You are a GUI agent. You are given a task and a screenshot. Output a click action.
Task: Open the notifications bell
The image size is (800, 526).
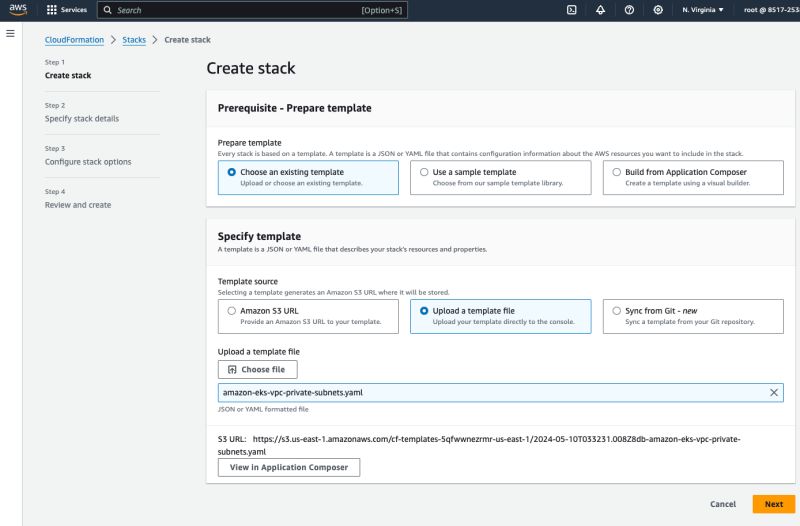pyautogui.click(x=601, y=10)
